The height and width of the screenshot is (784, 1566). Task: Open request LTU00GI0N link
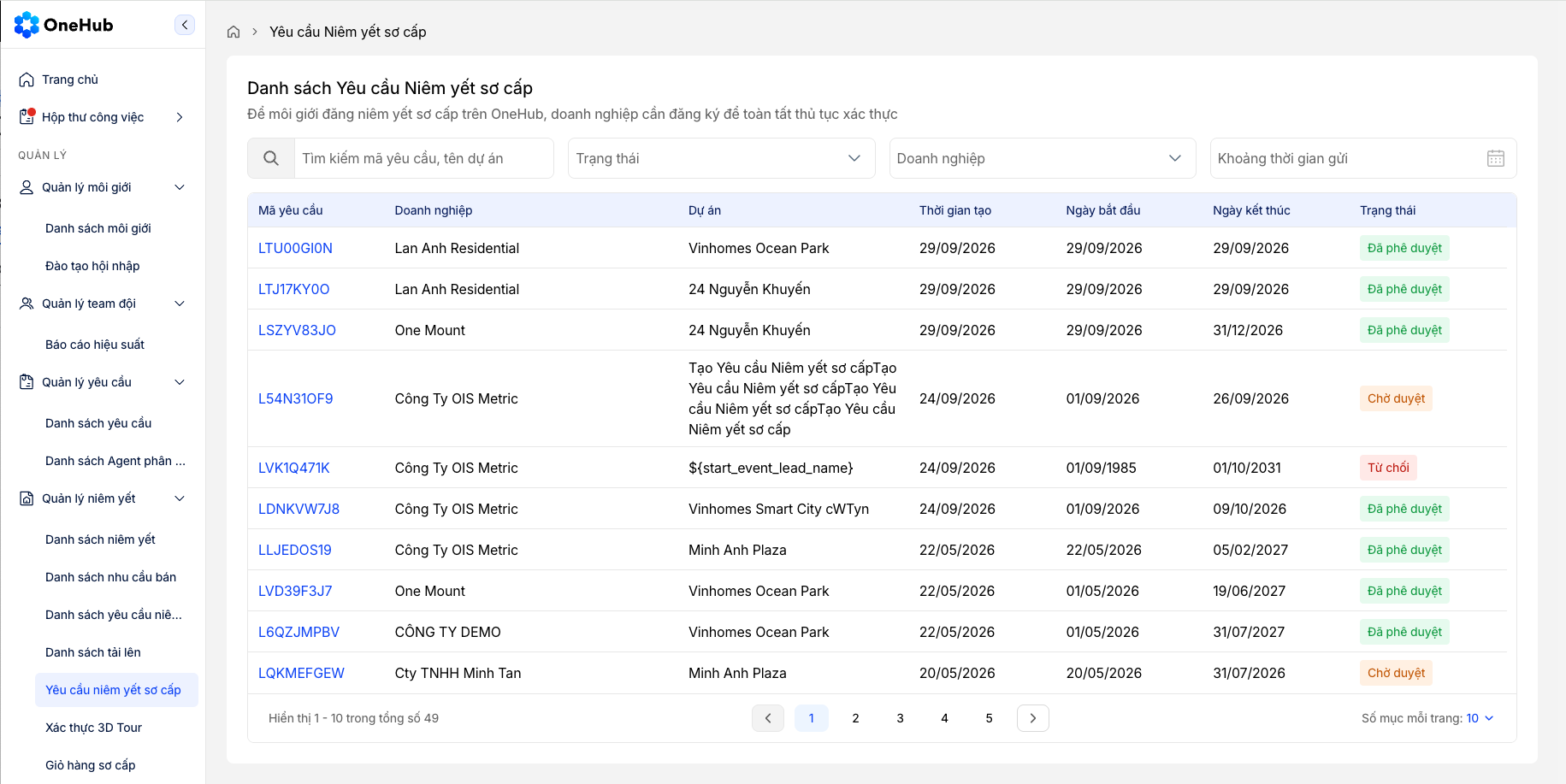[295, 248]
